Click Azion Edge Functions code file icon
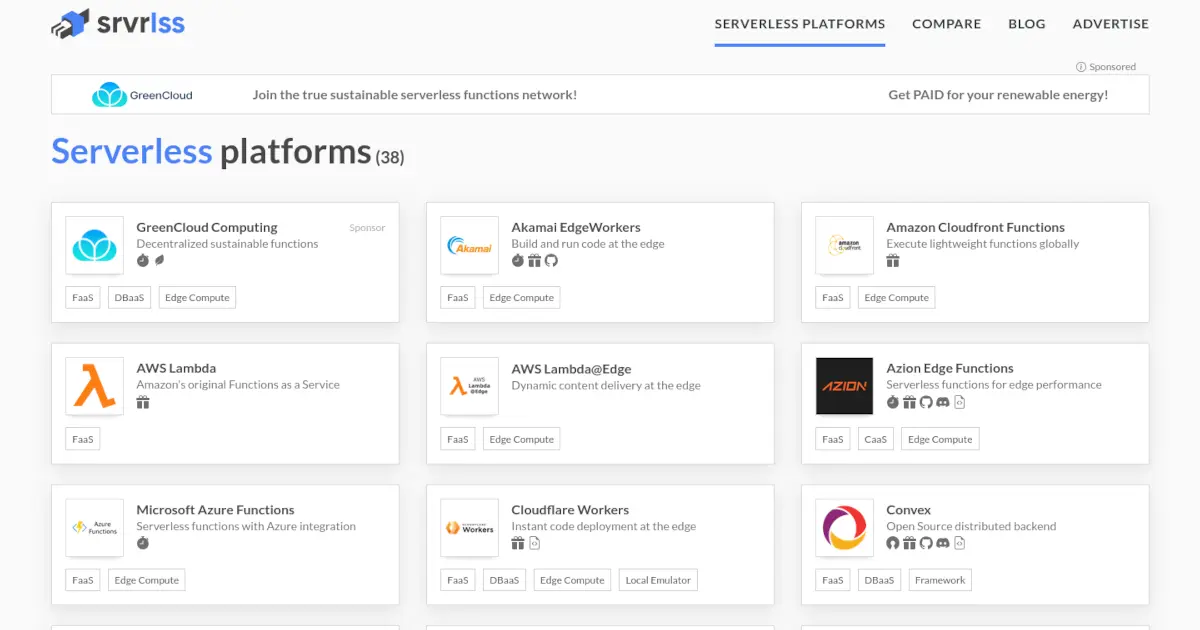 (960, 402)
